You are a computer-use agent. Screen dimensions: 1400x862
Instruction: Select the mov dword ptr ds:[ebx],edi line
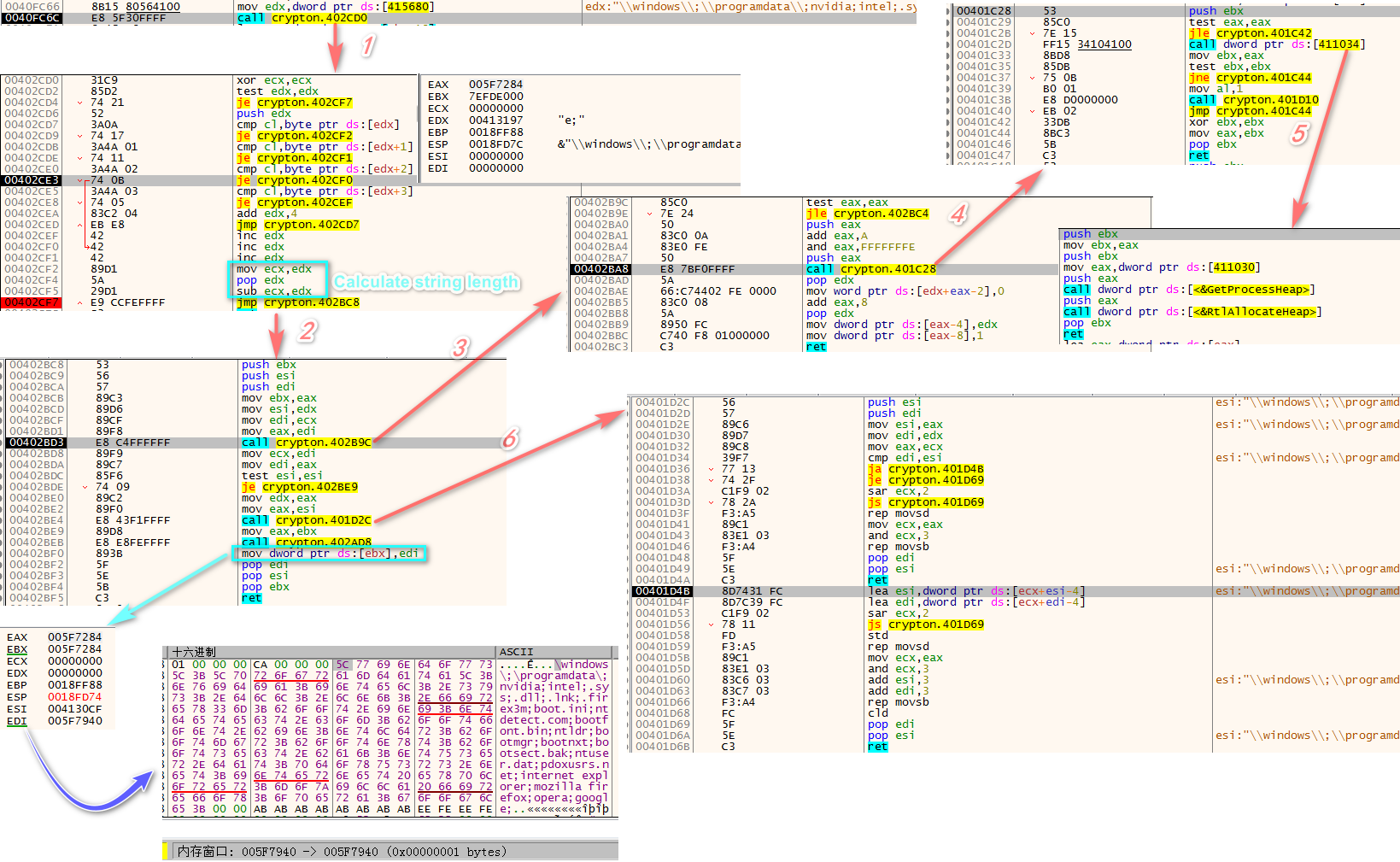click(330, 554)
